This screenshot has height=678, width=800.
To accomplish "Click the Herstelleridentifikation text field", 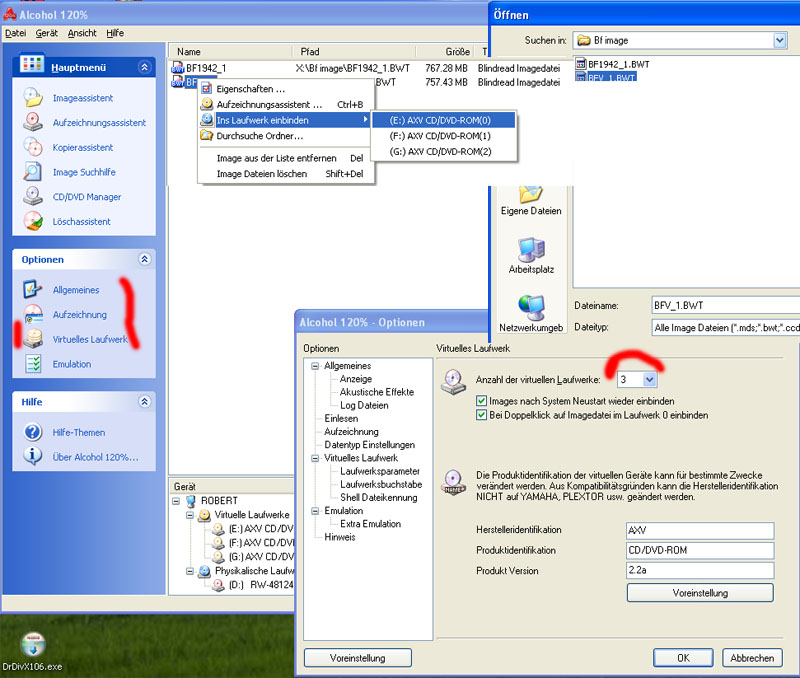I will coord(700,530).
